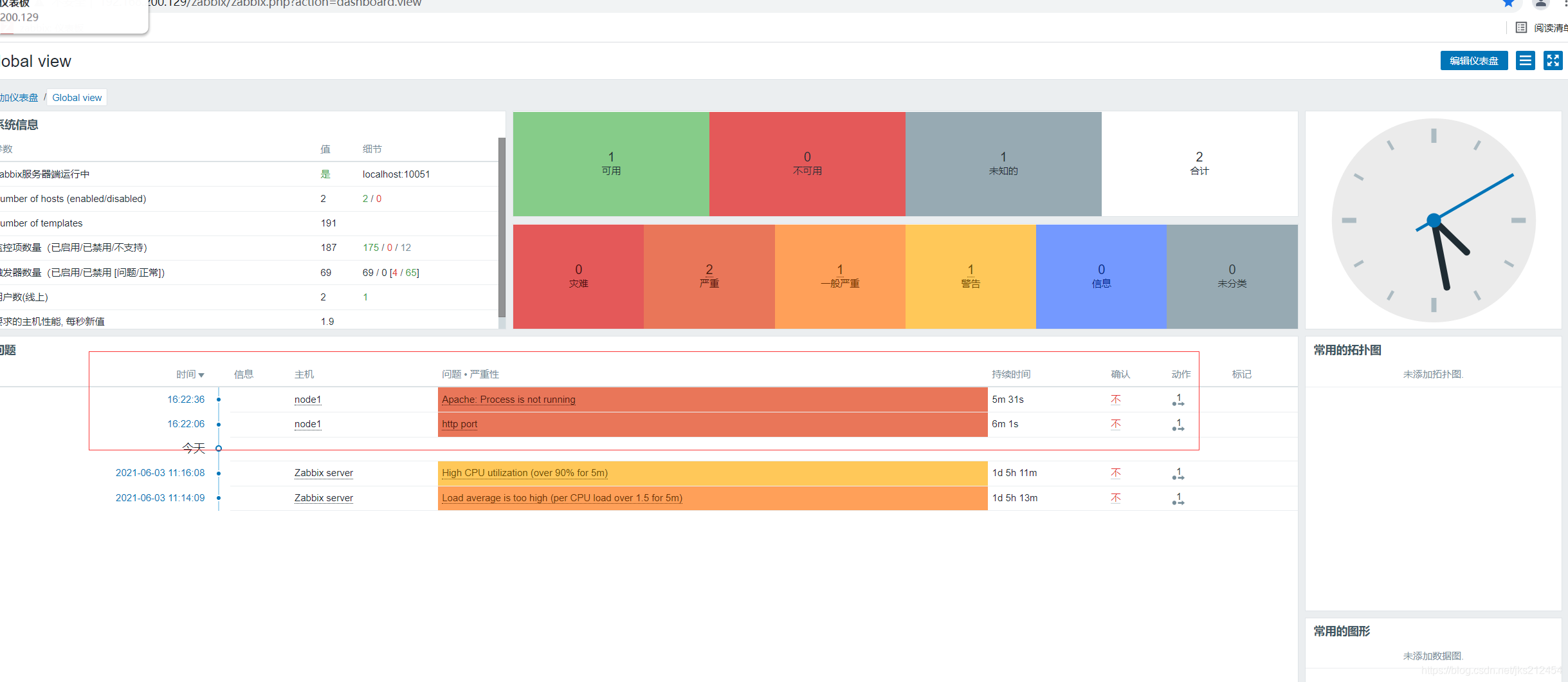
Task: Open actions icon for Apache problem row
Action: [1178, 400]
